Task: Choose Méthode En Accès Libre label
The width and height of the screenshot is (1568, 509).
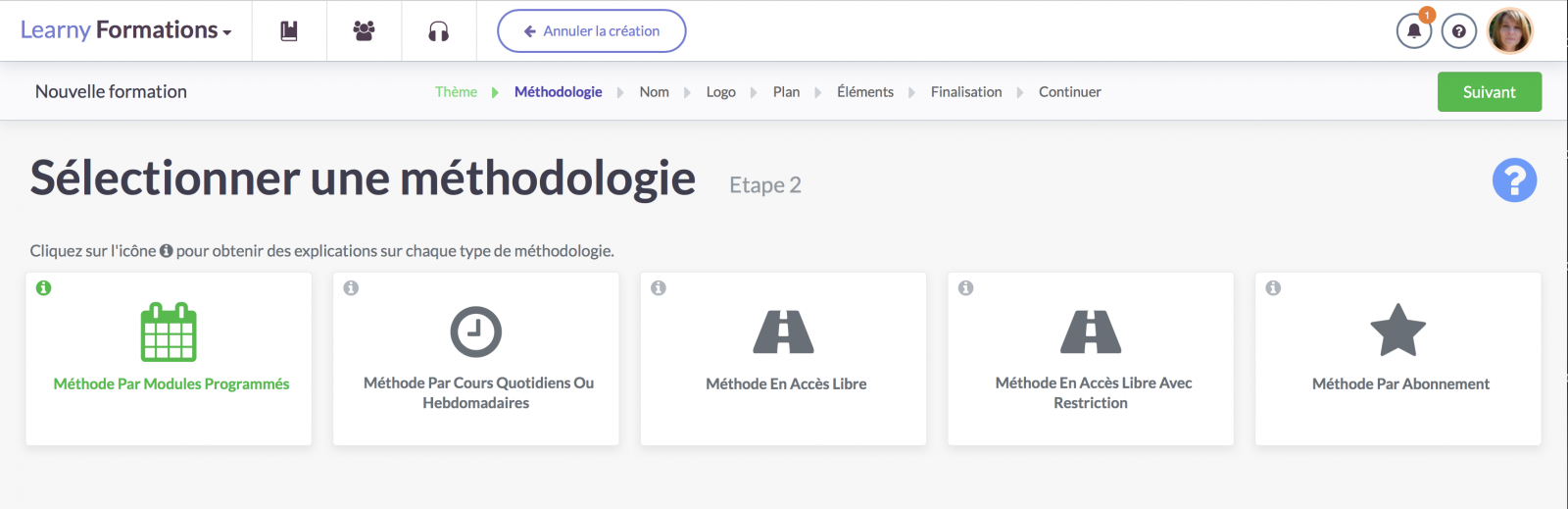Action: tap(786, 384)
